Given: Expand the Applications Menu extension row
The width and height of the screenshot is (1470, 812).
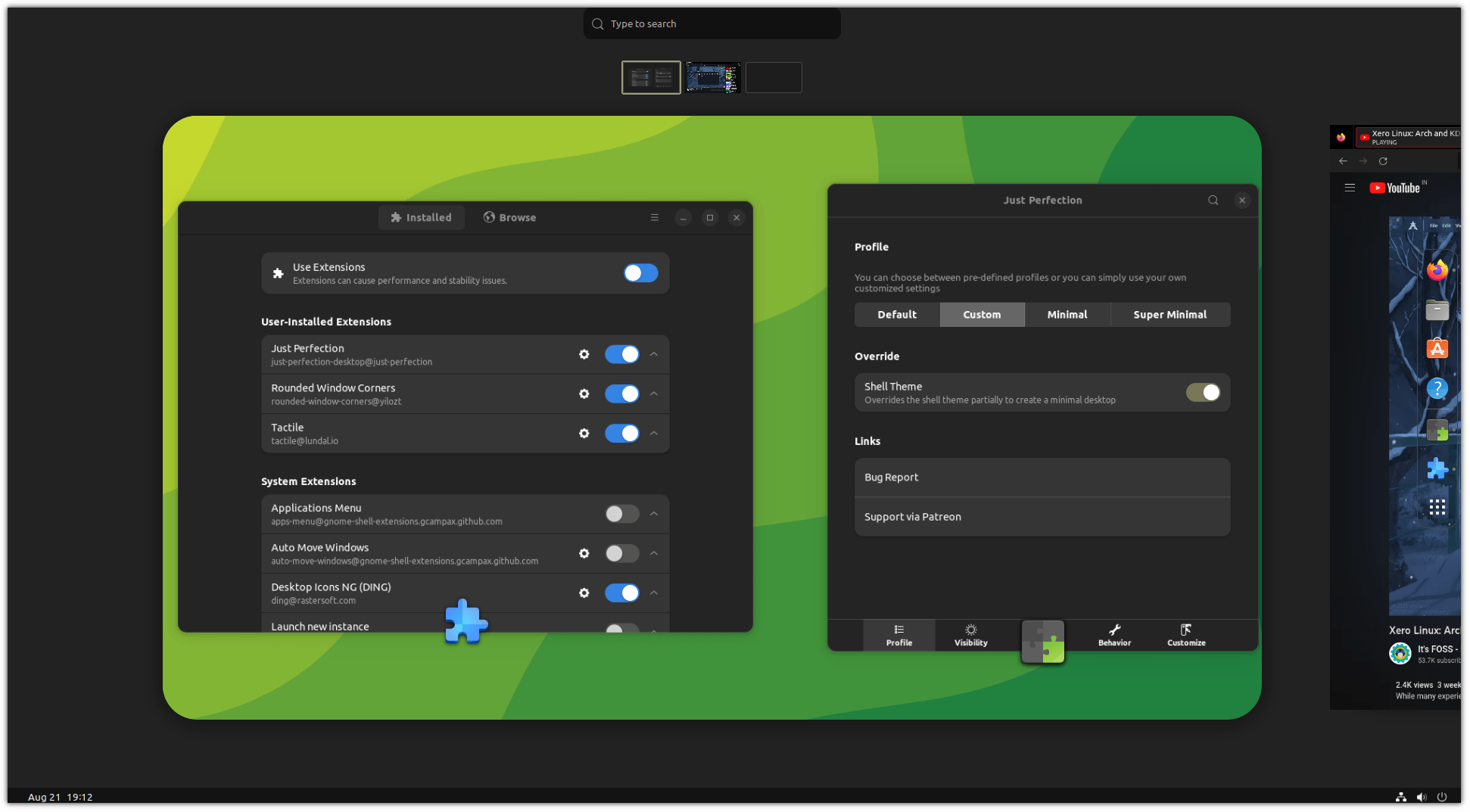Looking at the screenshot, I should click(653, 514).
